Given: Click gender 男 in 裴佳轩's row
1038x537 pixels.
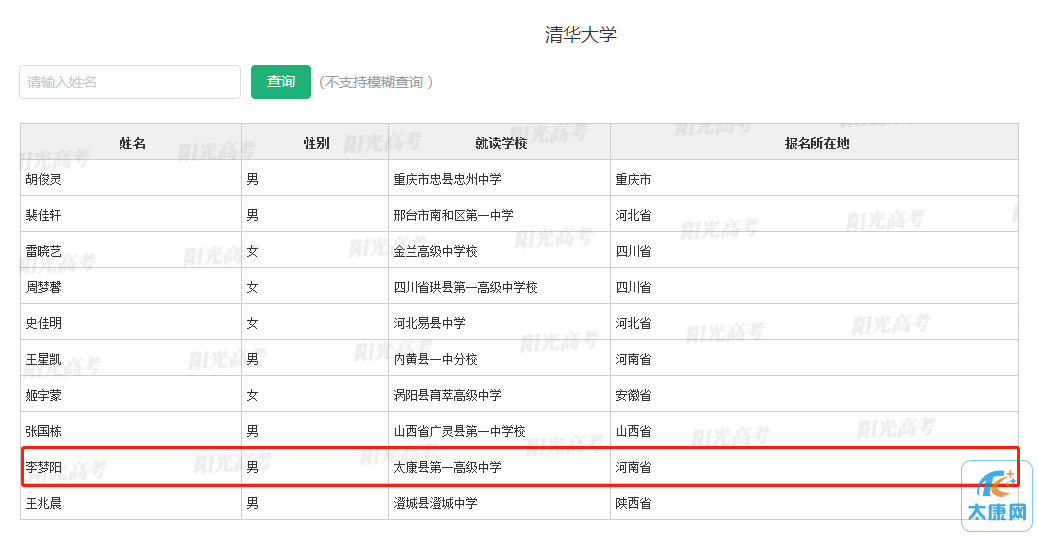Looking at the screenshot, I should (x=252, y=215).
